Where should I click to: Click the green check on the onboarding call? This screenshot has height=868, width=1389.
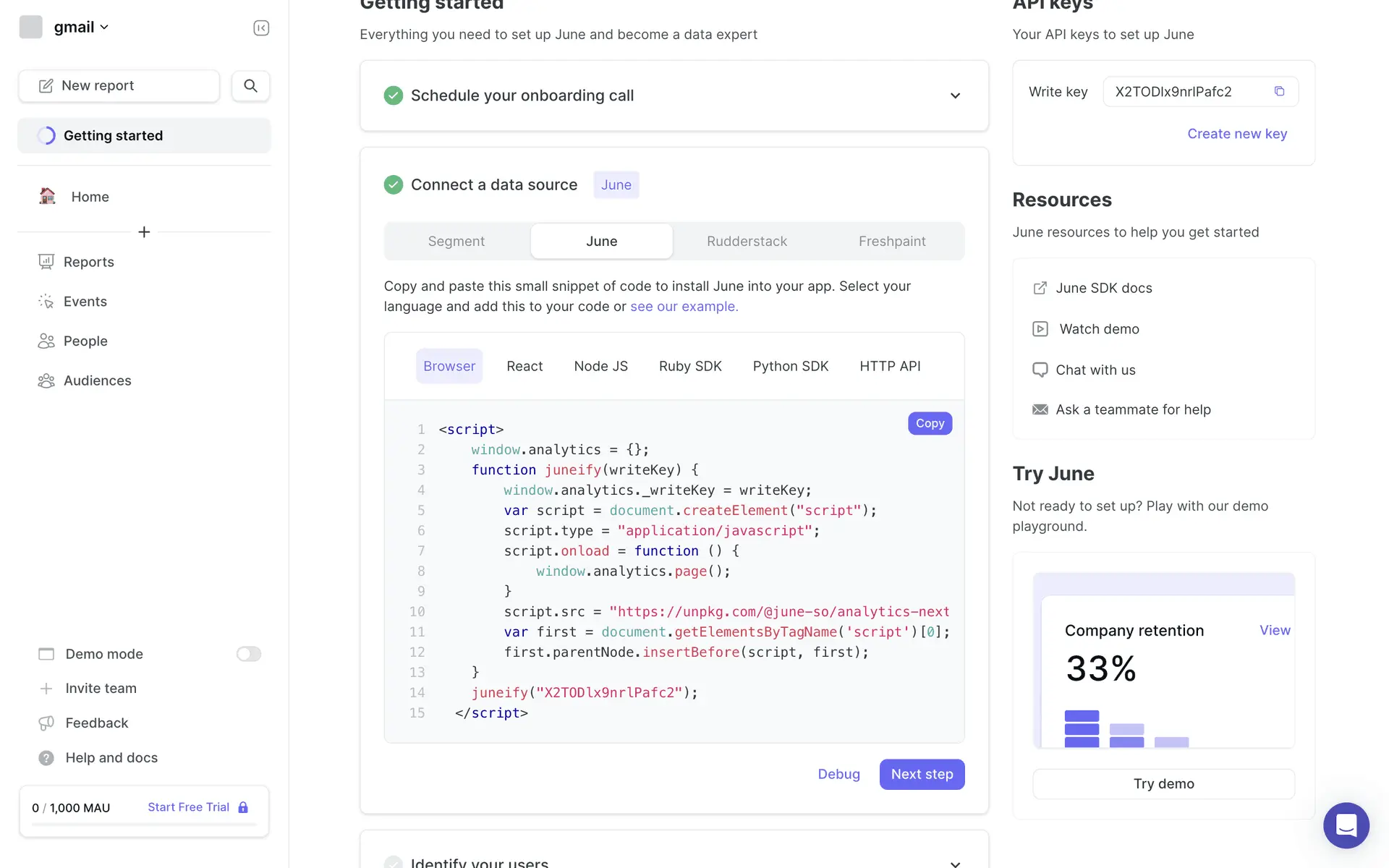(393, 95)
